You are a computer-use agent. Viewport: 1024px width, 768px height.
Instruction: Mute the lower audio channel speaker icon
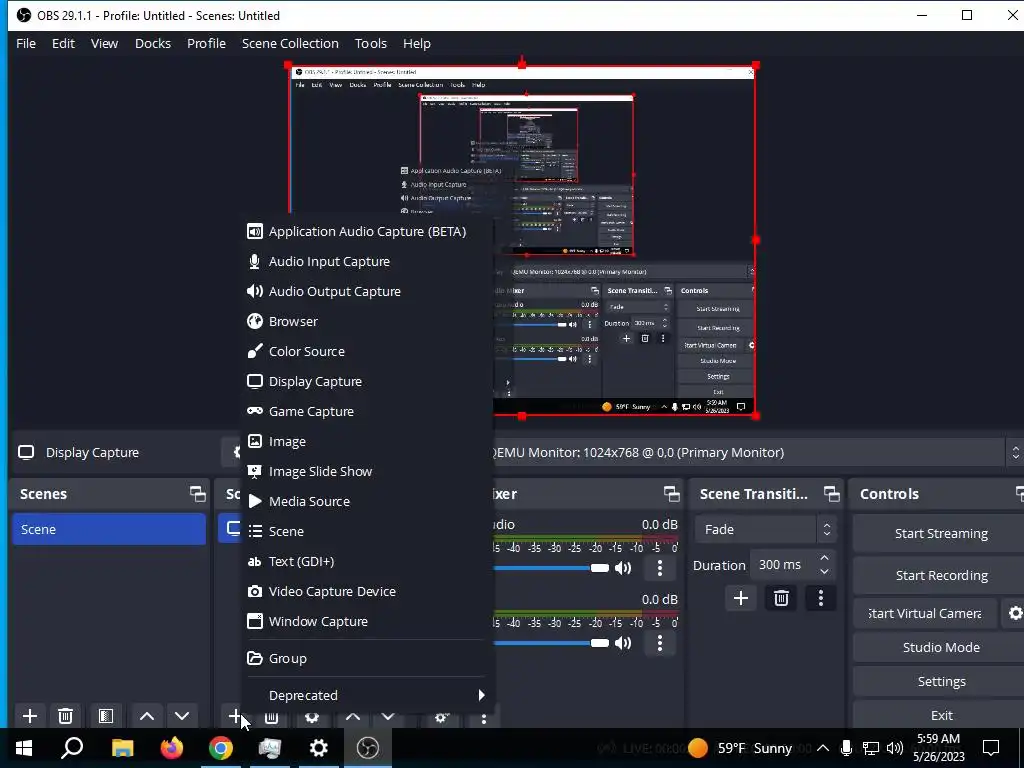click(x=623, y=643)
